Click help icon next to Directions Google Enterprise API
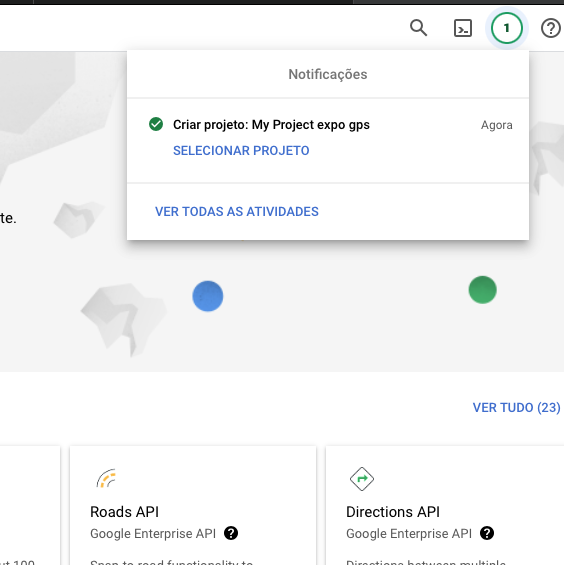 [487, 533]
